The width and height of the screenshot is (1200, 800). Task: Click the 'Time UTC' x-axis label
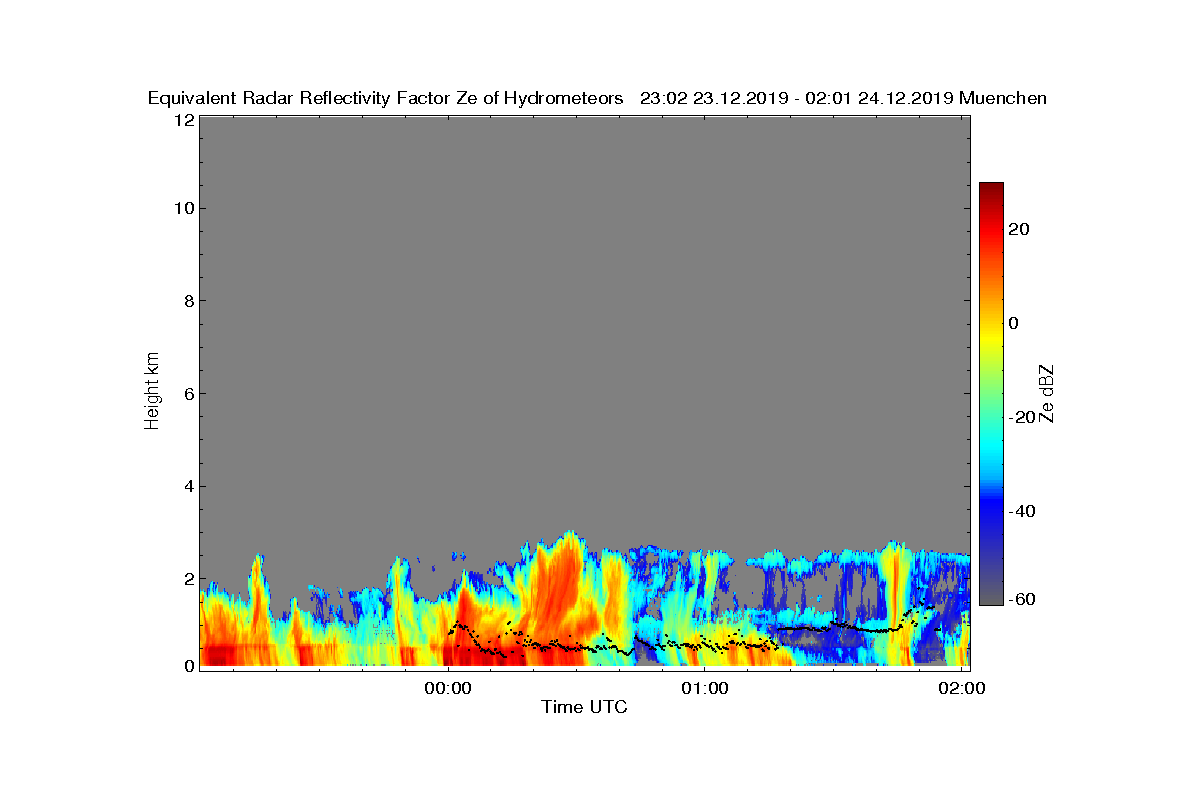click(584, 707)
